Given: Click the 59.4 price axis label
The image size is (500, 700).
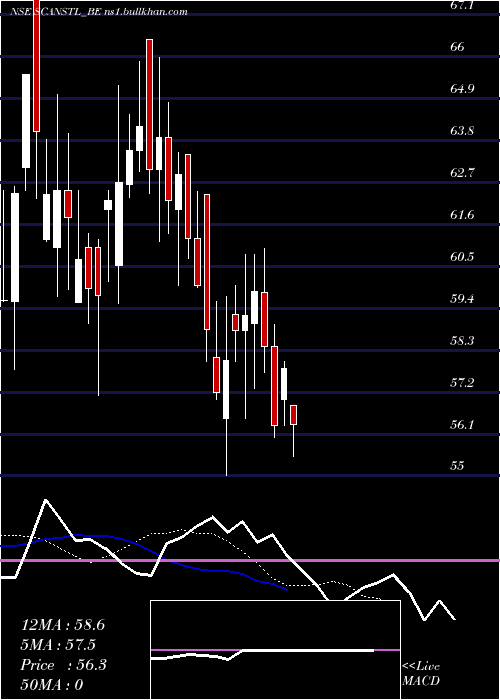Looking at the screenshot, I should (x=462, y=299).
